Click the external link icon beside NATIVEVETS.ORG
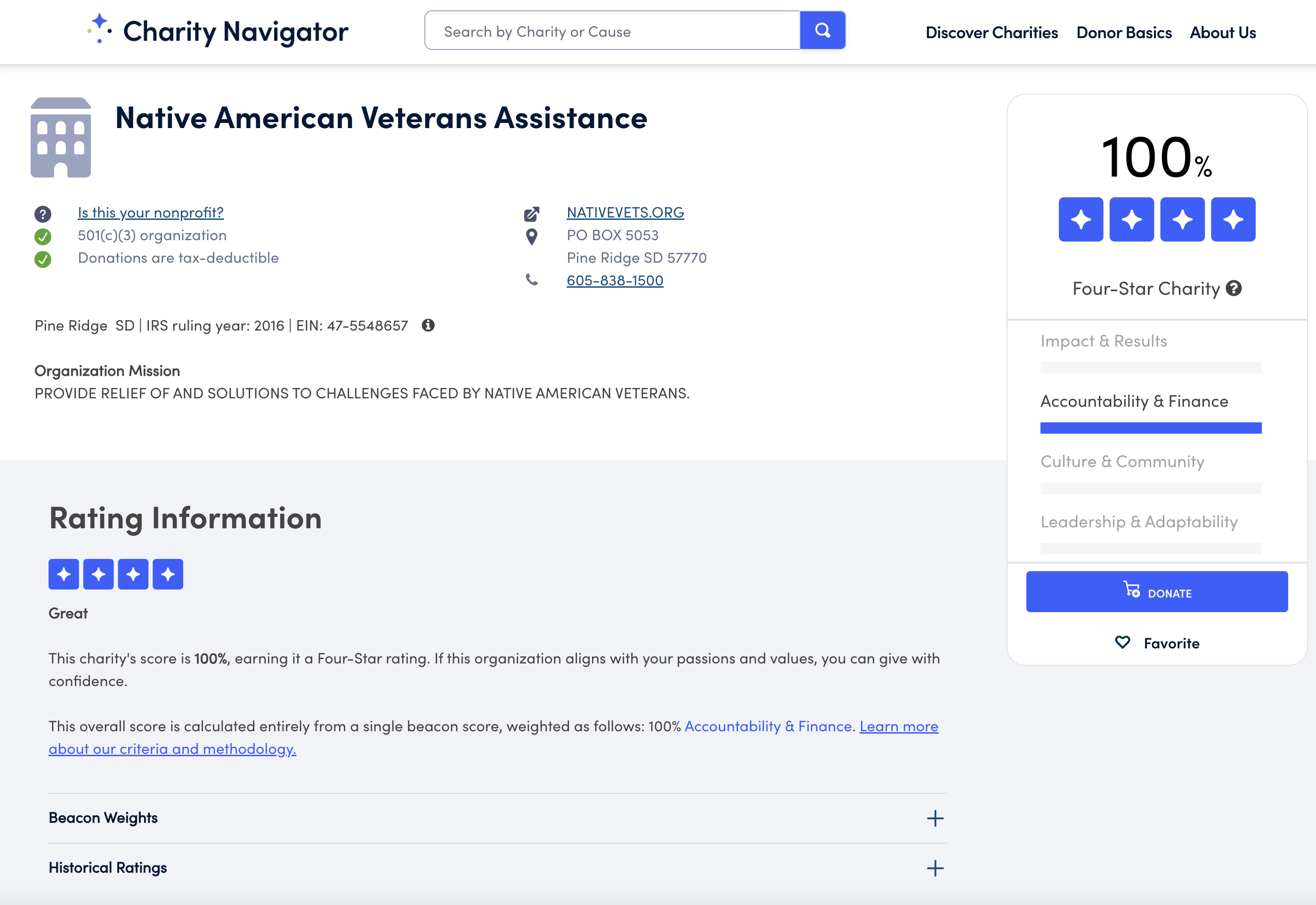This screenshot has width=1316, height=905. point(531,214)
